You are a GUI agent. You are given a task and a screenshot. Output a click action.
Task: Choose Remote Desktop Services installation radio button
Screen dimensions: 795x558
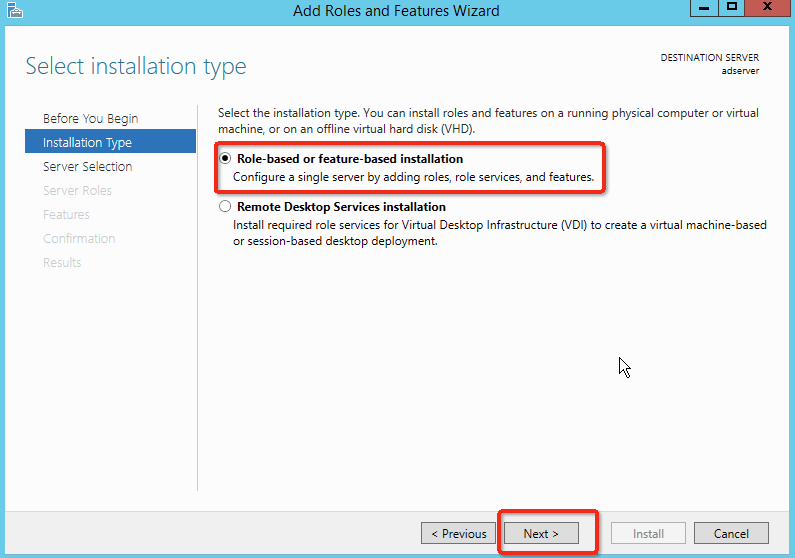225,207
